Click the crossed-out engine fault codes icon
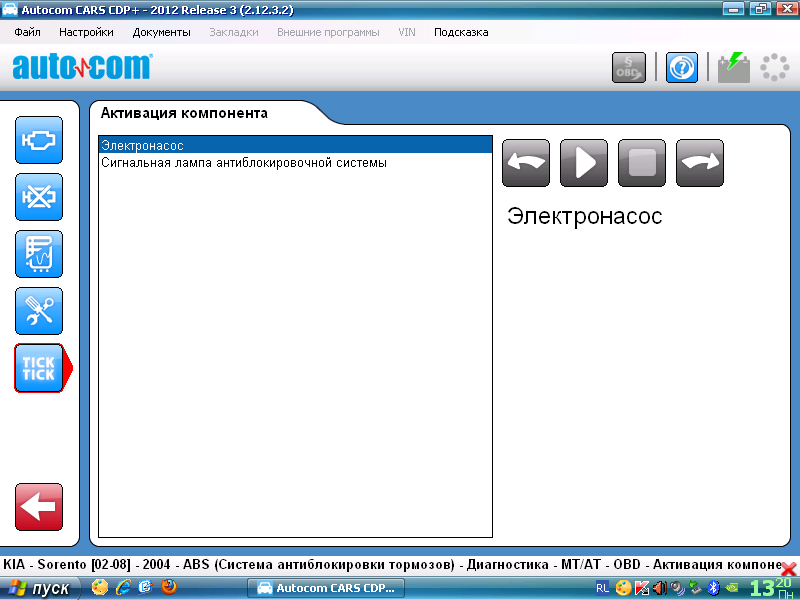Viewport: 800px width, 600px height. pos(39,197)
